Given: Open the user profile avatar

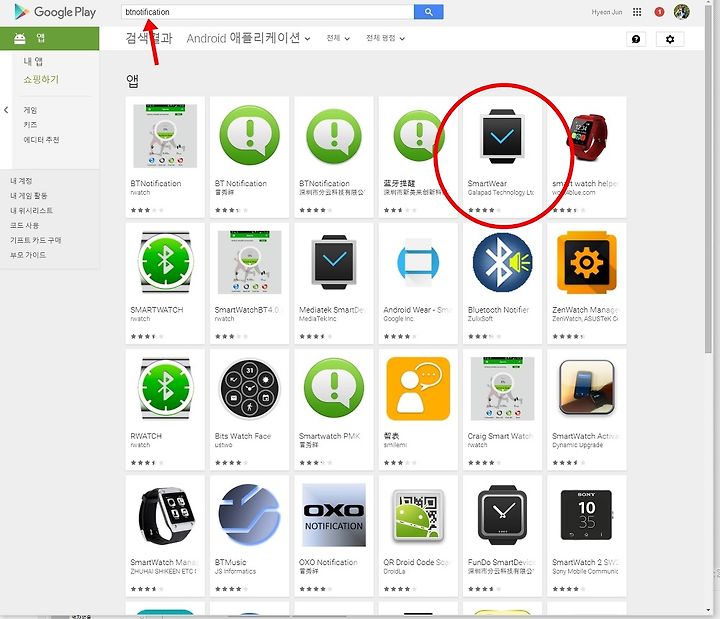Looking at the screenshot, I should (x=681, y=12).
